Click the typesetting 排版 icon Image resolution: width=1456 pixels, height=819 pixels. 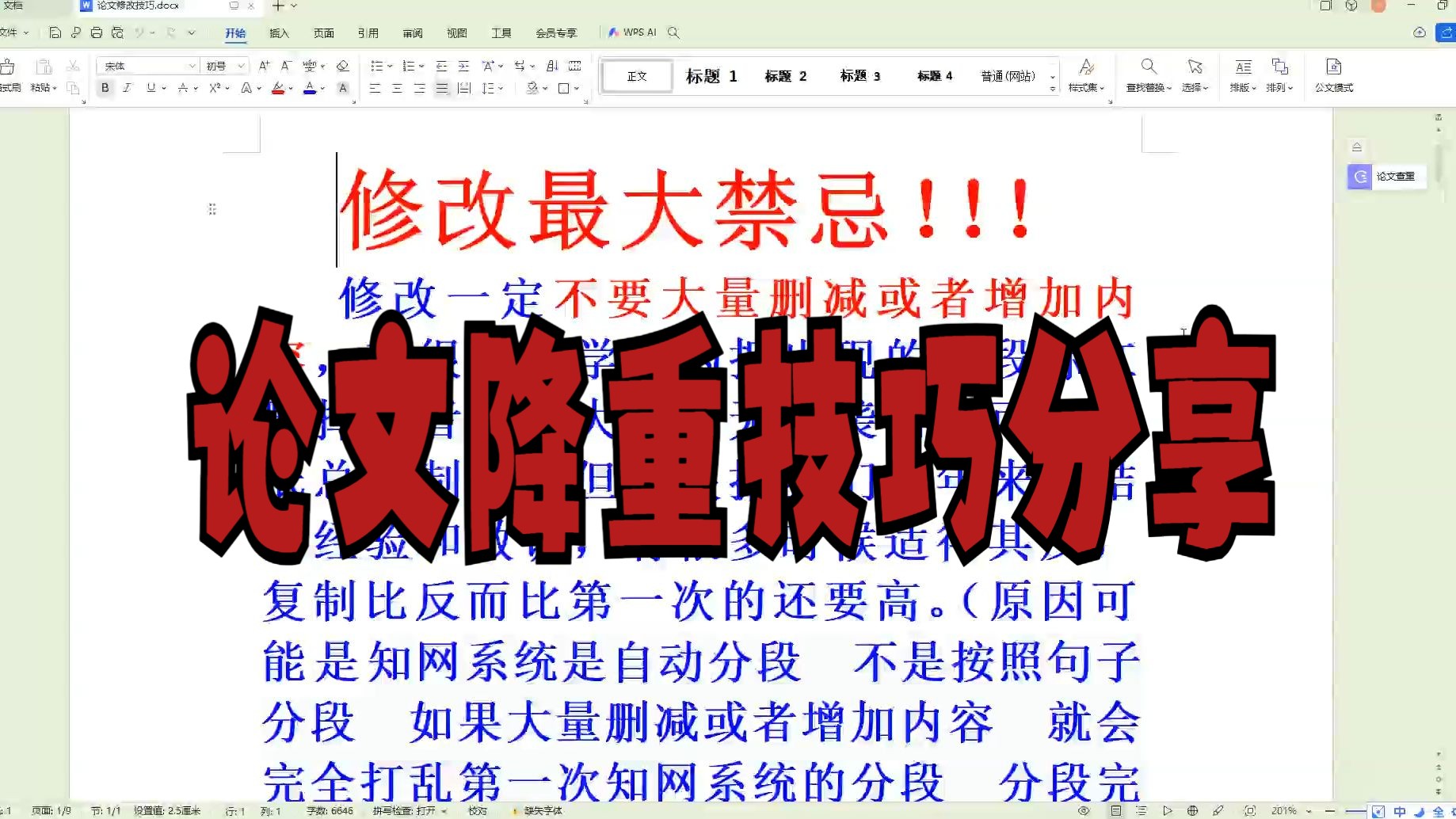(1243, 67)
